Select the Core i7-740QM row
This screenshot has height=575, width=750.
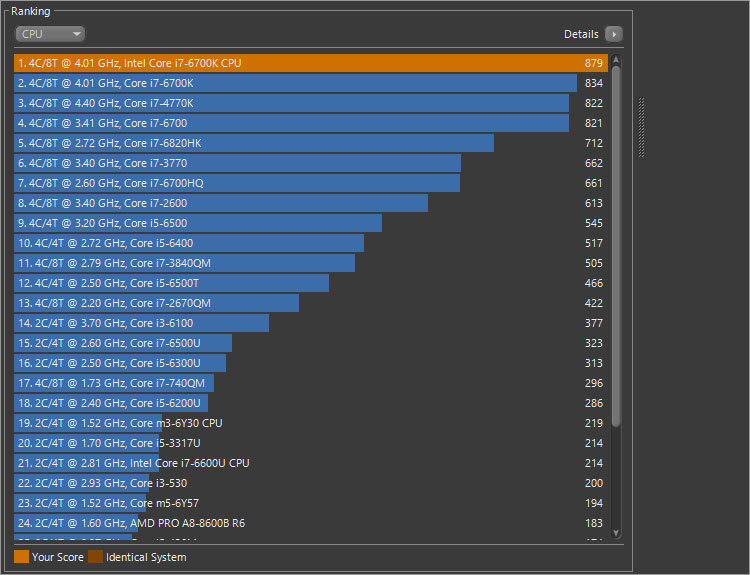[311, 383]
